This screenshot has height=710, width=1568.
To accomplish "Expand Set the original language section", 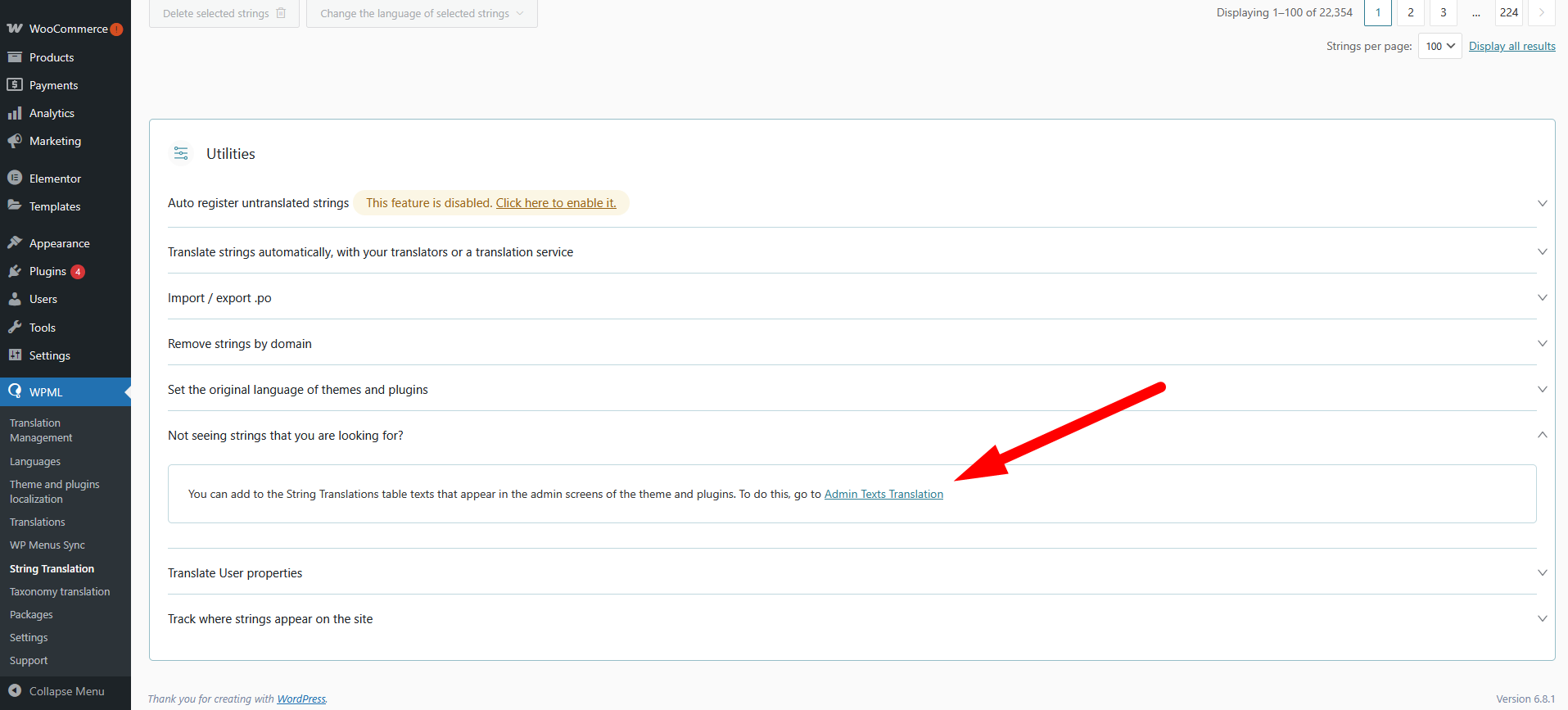I will tap(1542, 390).
